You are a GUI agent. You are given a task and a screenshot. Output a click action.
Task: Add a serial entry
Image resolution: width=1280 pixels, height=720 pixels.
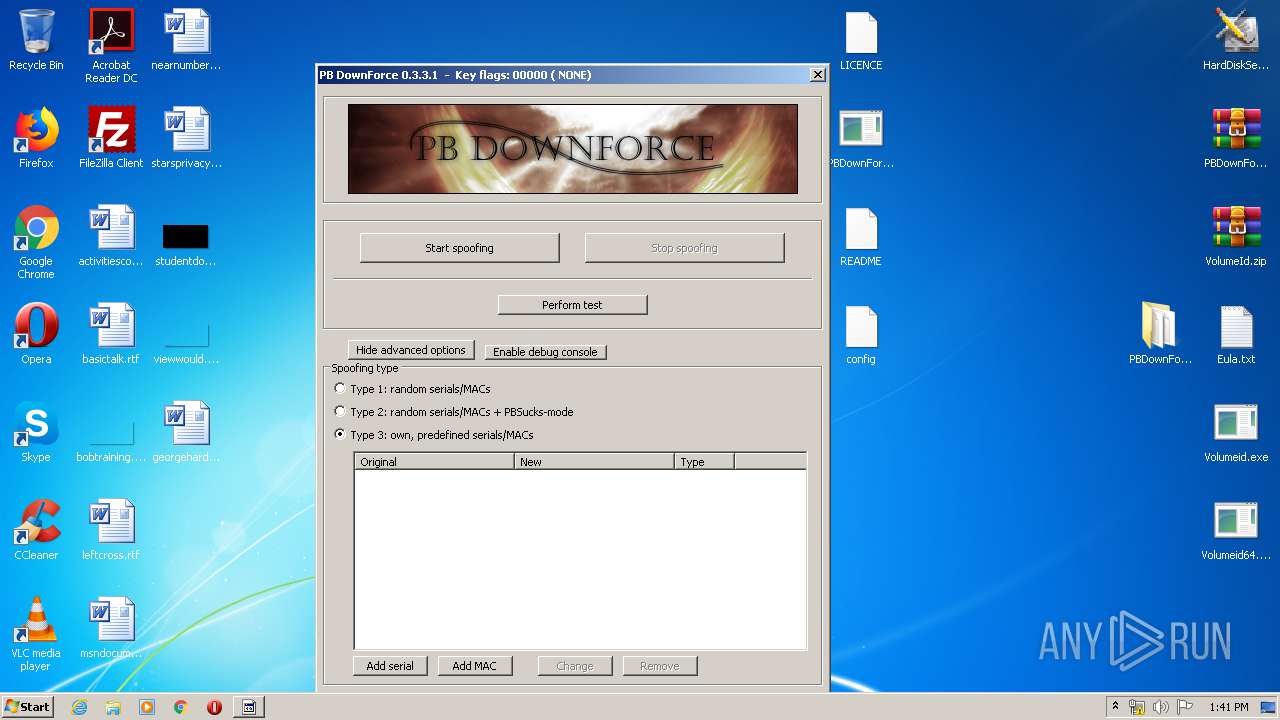pyautogui.click(x=390, y=666)
